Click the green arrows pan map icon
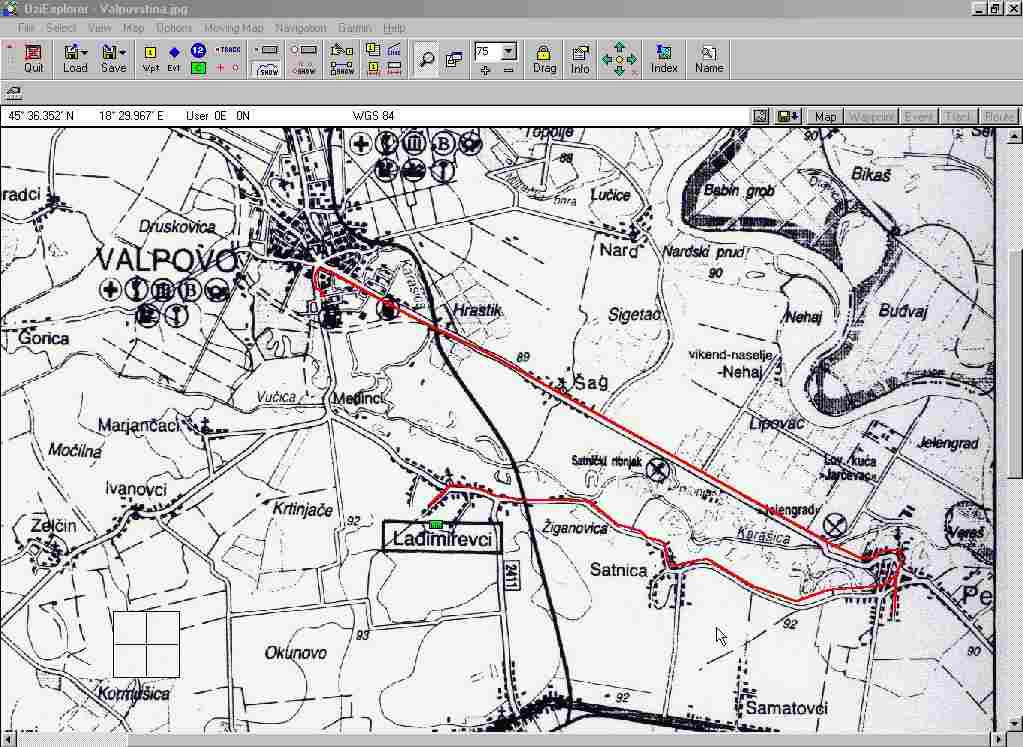Screen dimensions: 1023x747 (x=619, y=59)
